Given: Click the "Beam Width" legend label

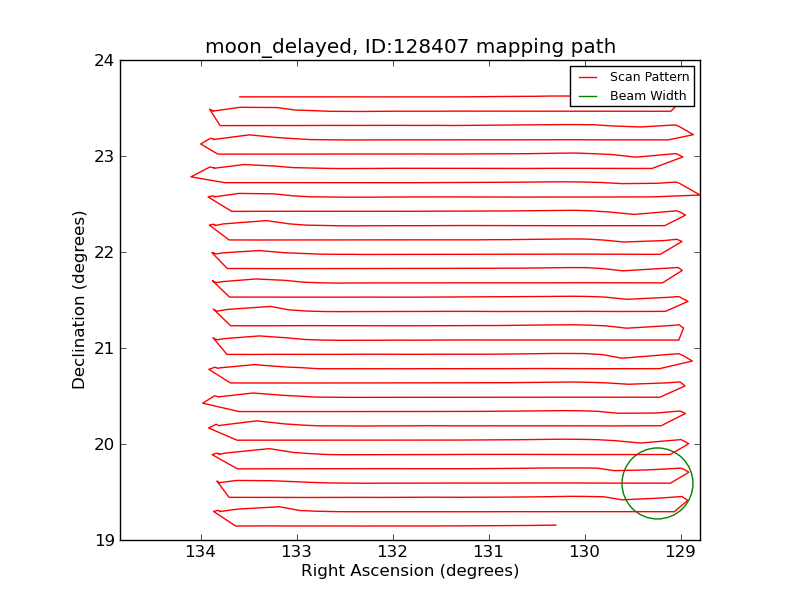Looking at the screenshot, I should 648,95.
